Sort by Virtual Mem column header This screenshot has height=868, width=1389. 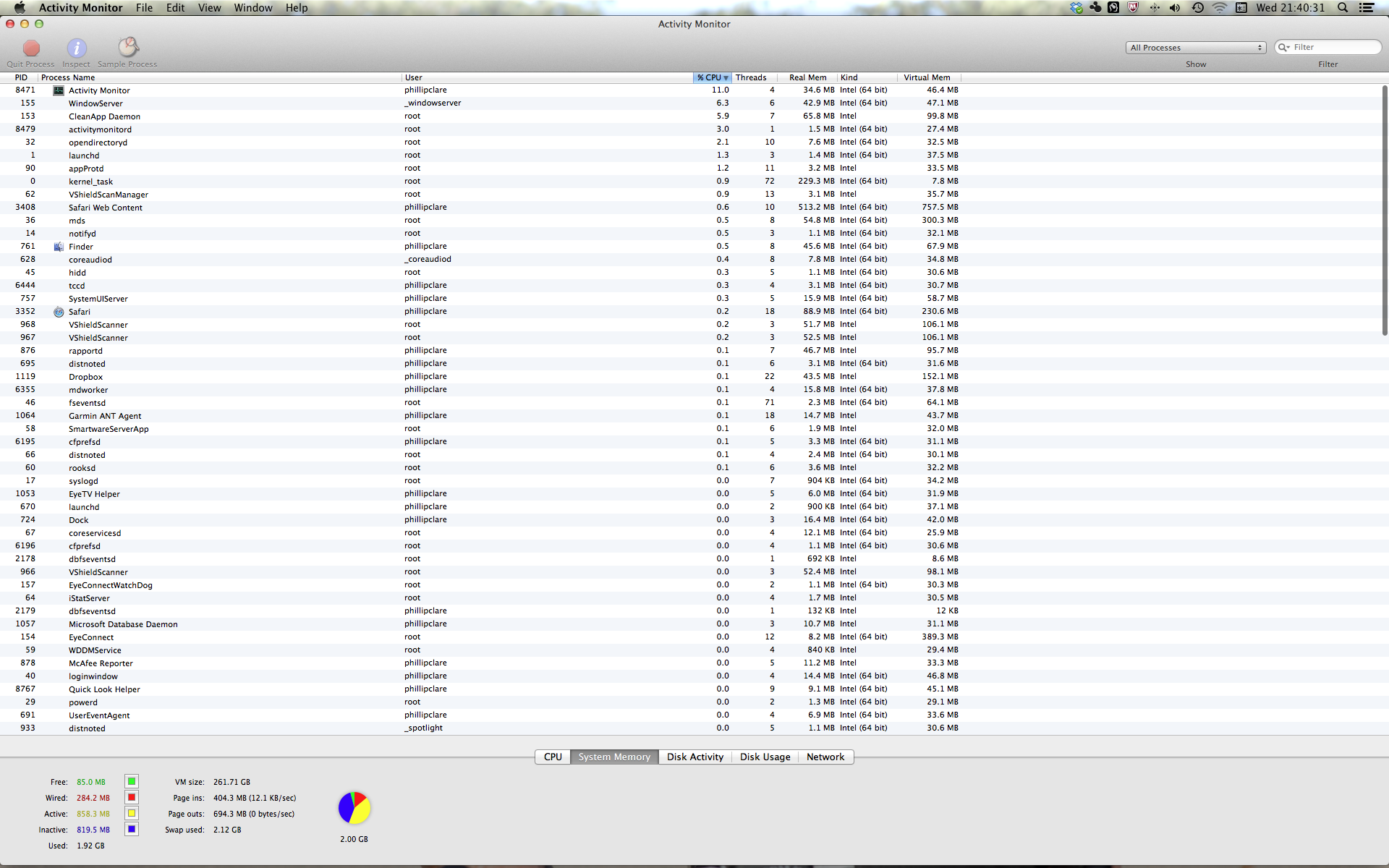927,78
